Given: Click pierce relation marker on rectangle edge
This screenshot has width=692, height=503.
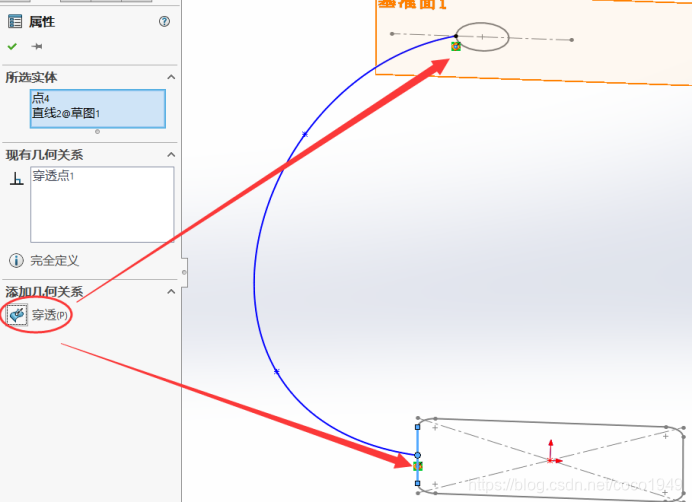Looking at the screenshot, I should [418, 466].
